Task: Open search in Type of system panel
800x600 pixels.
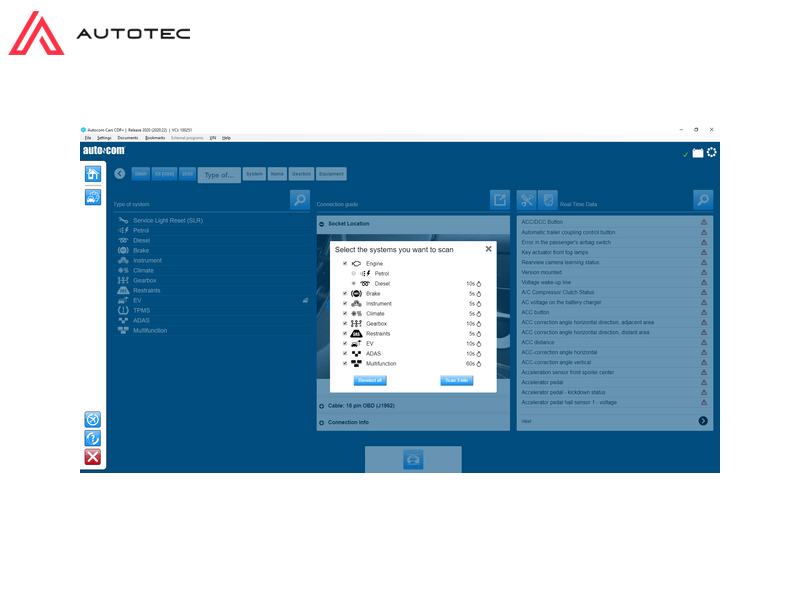Action: point(299,199)
